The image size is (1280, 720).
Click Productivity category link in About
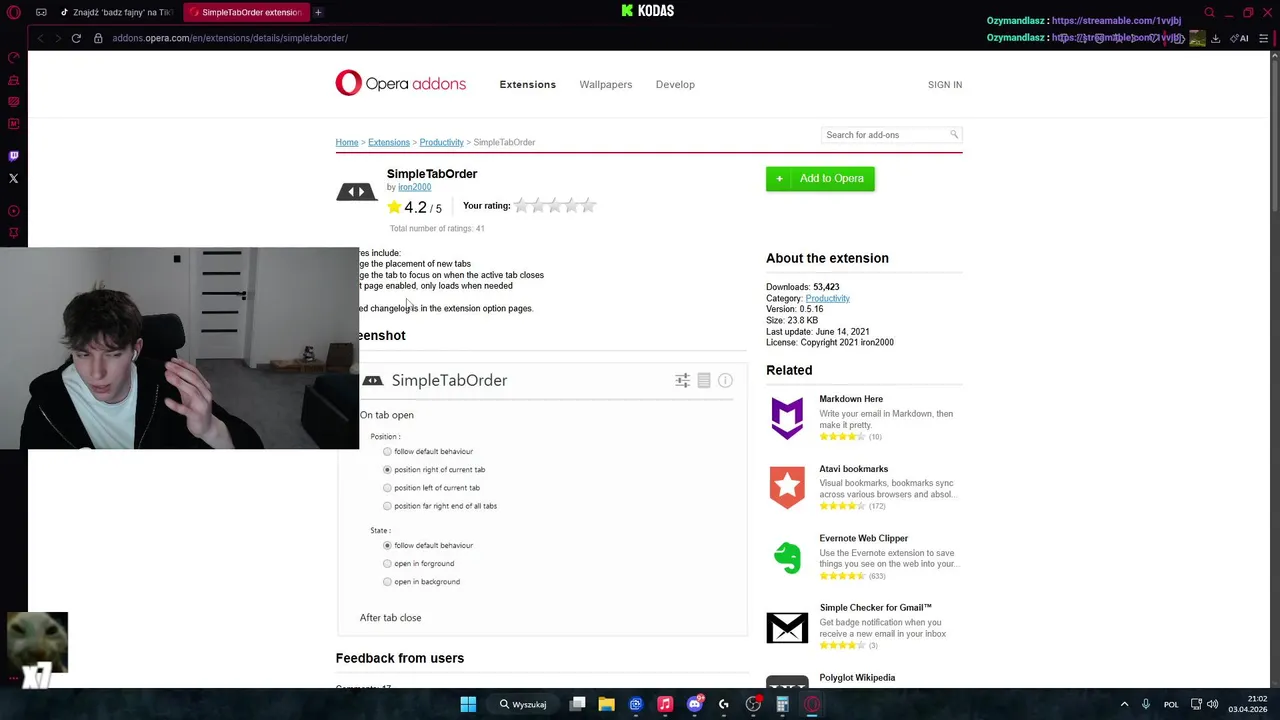827,298
